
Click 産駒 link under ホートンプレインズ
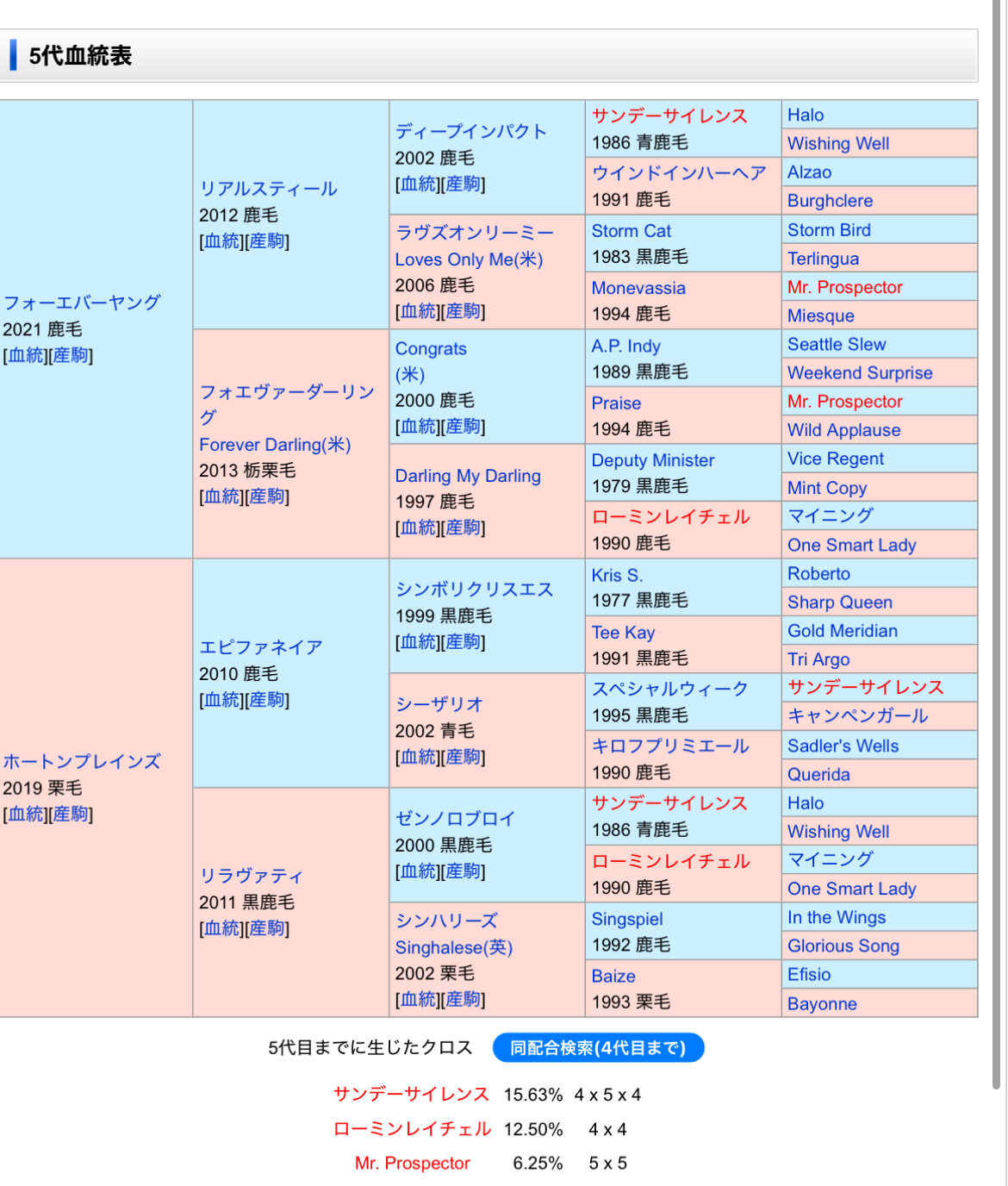pos(71,814)
